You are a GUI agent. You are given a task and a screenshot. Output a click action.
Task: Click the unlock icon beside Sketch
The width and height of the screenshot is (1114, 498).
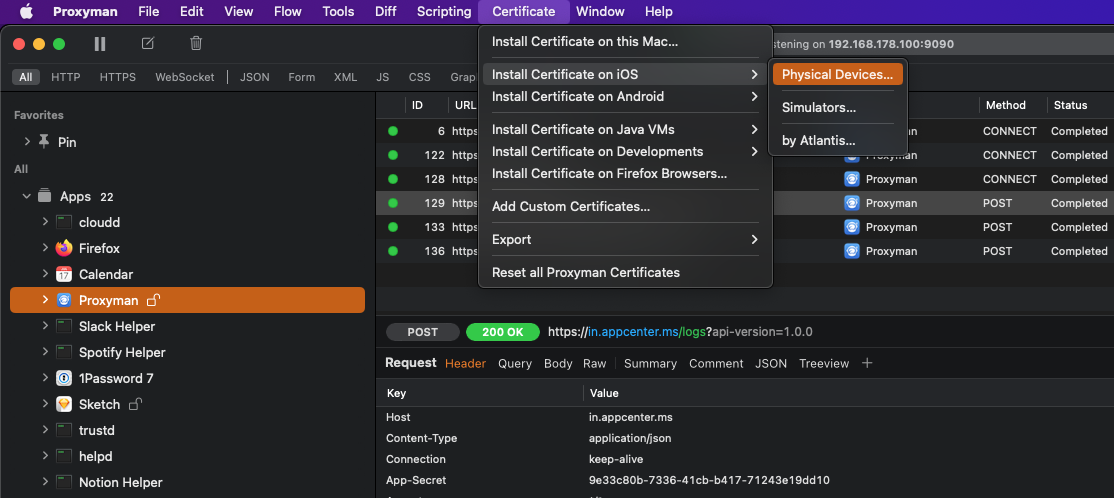135,404
